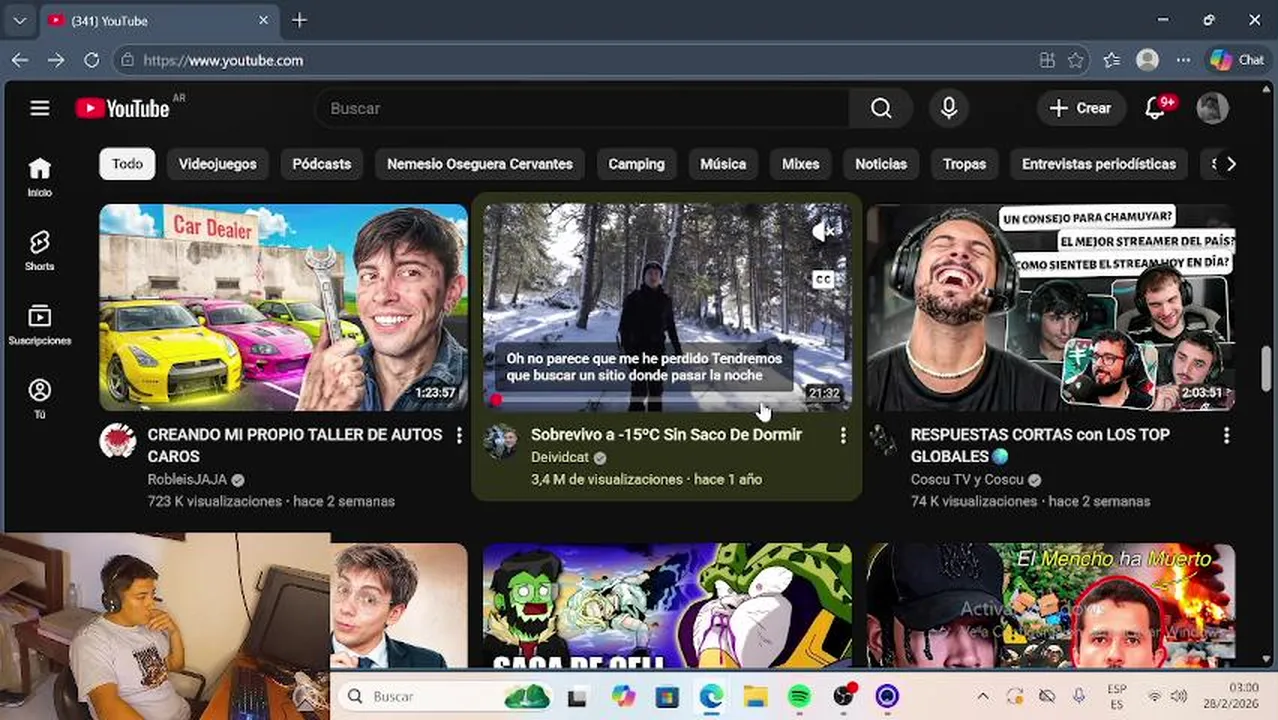Select the Tropas filter chip
Viewport: 1278px width, 720px height.
[x=964, y=164]
